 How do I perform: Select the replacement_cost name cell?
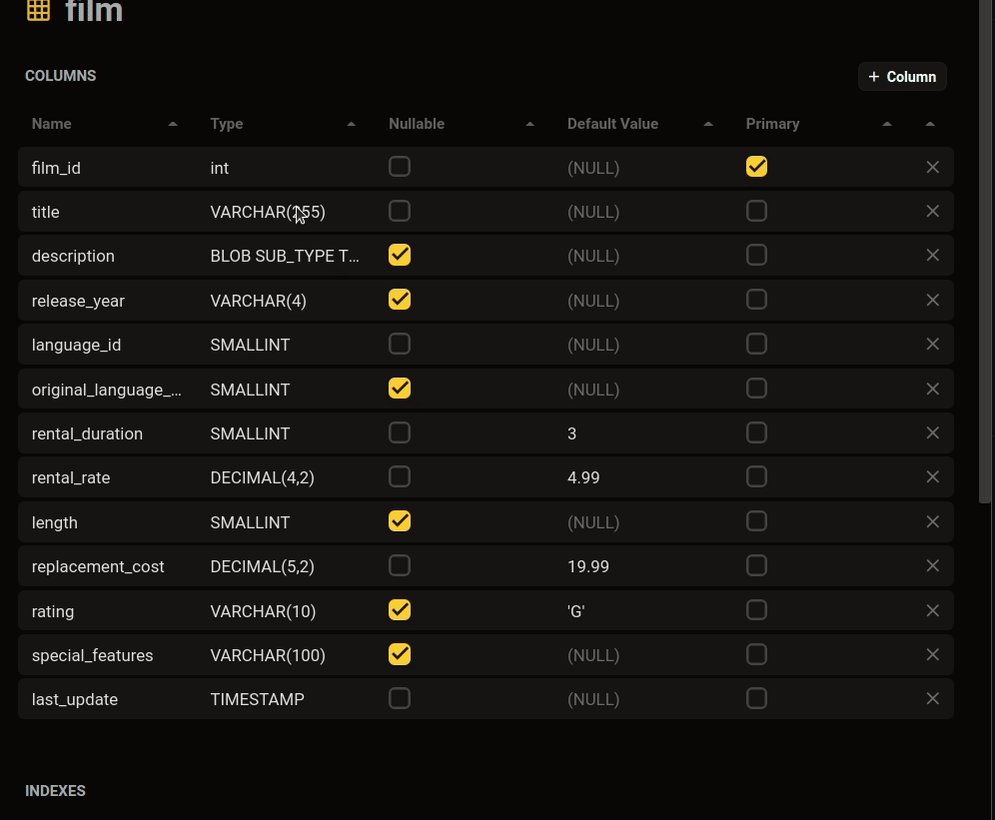click(x=98, y=566)
